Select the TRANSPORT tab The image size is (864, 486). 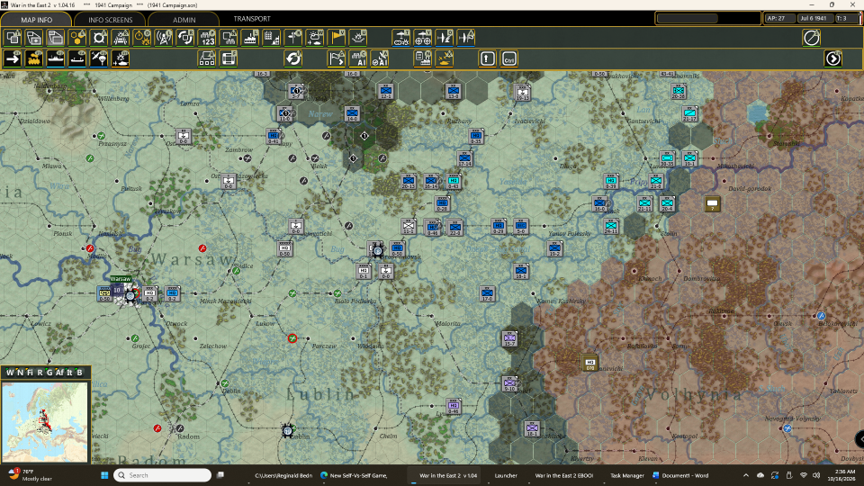coord(252,19)
